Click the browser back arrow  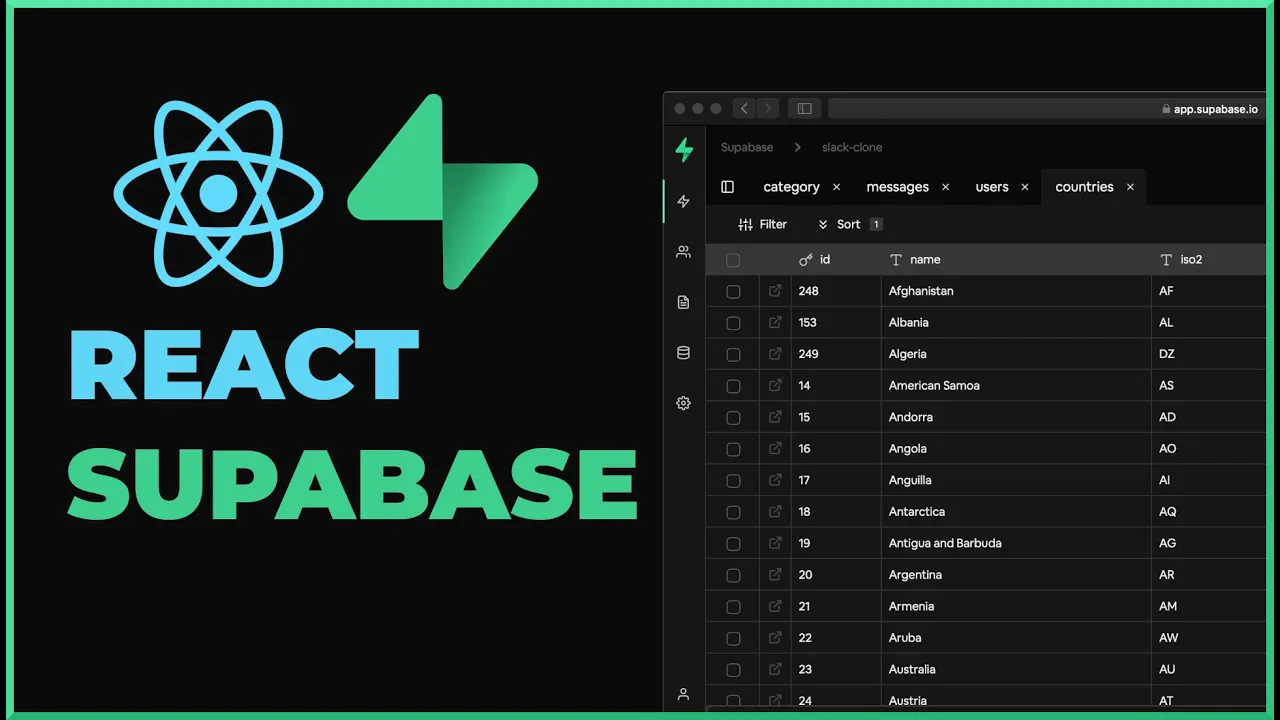(743, 108)
